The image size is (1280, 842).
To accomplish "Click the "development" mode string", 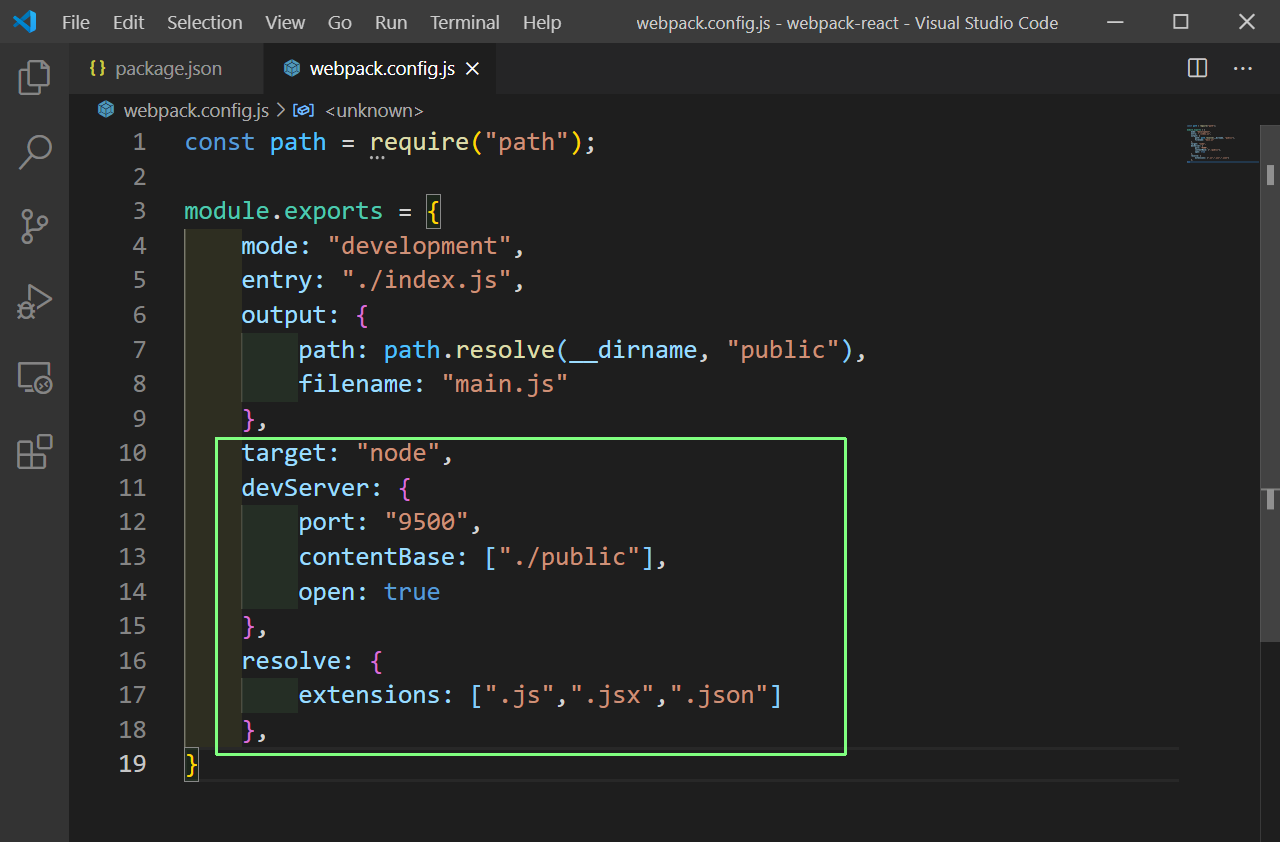I will 419,246.
